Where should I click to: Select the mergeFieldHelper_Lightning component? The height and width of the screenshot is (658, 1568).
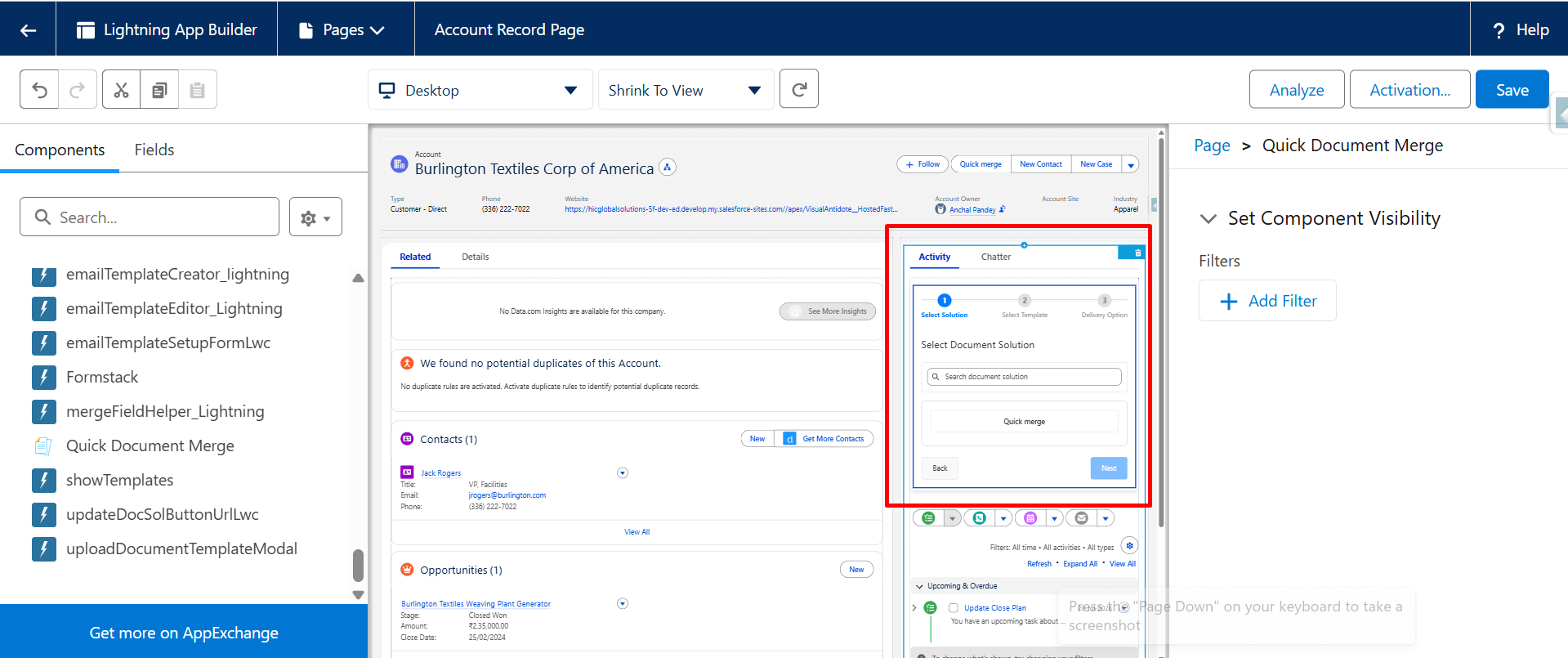point(165,412)
